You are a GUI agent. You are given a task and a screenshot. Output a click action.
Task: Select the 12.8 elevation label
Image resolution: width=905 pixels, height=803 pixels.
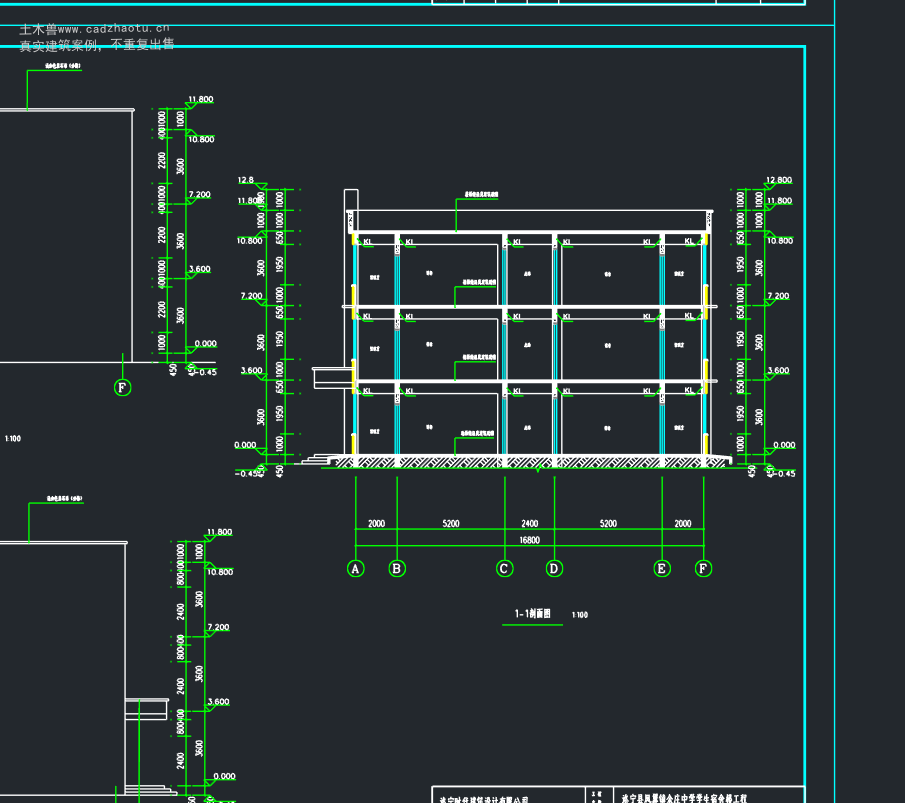[x=245, y=180]
